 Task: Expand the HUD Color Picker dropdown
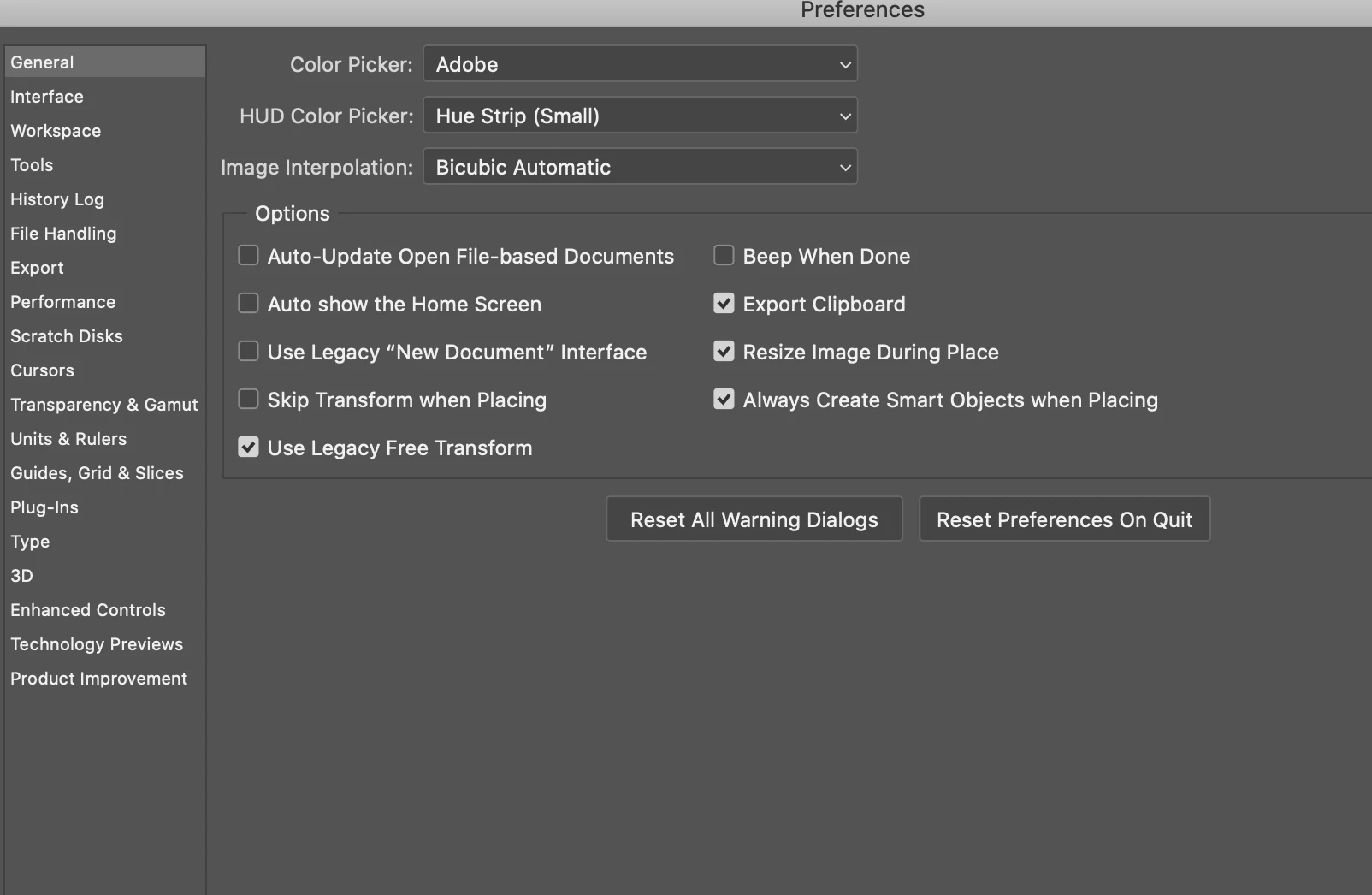640,116
